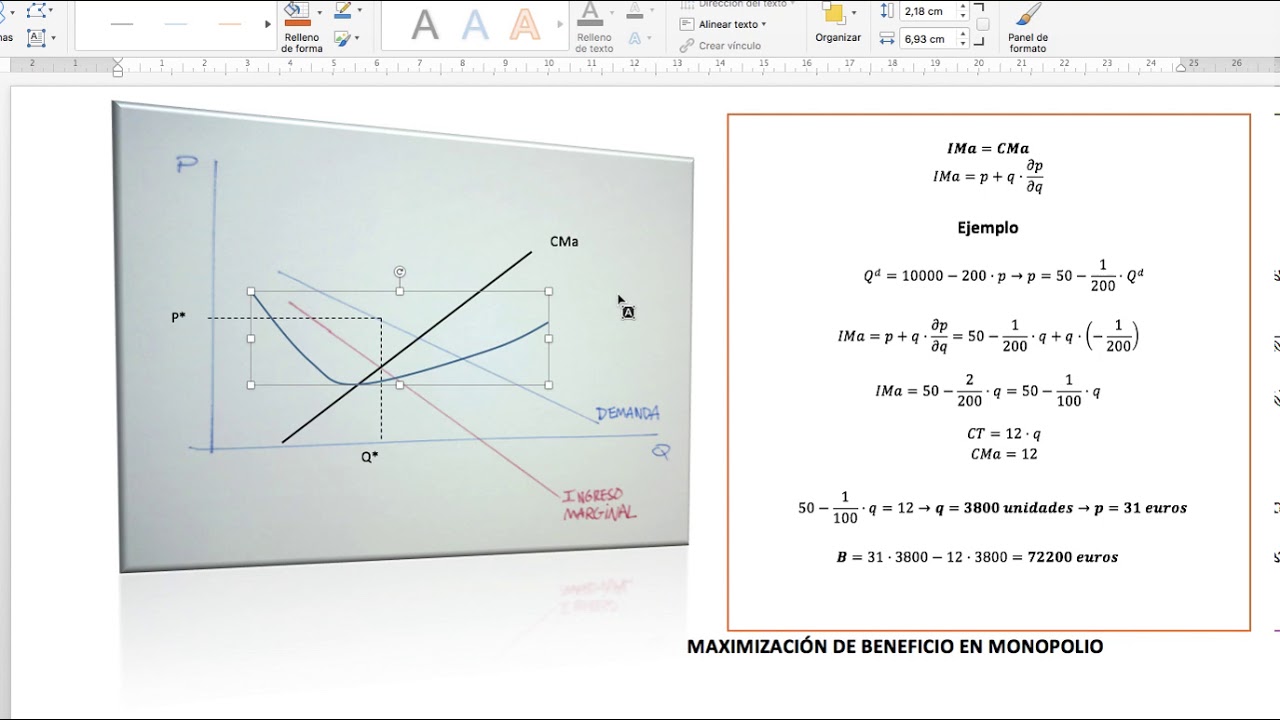Click the Relleno de forma paint bucket

point(297,12)
